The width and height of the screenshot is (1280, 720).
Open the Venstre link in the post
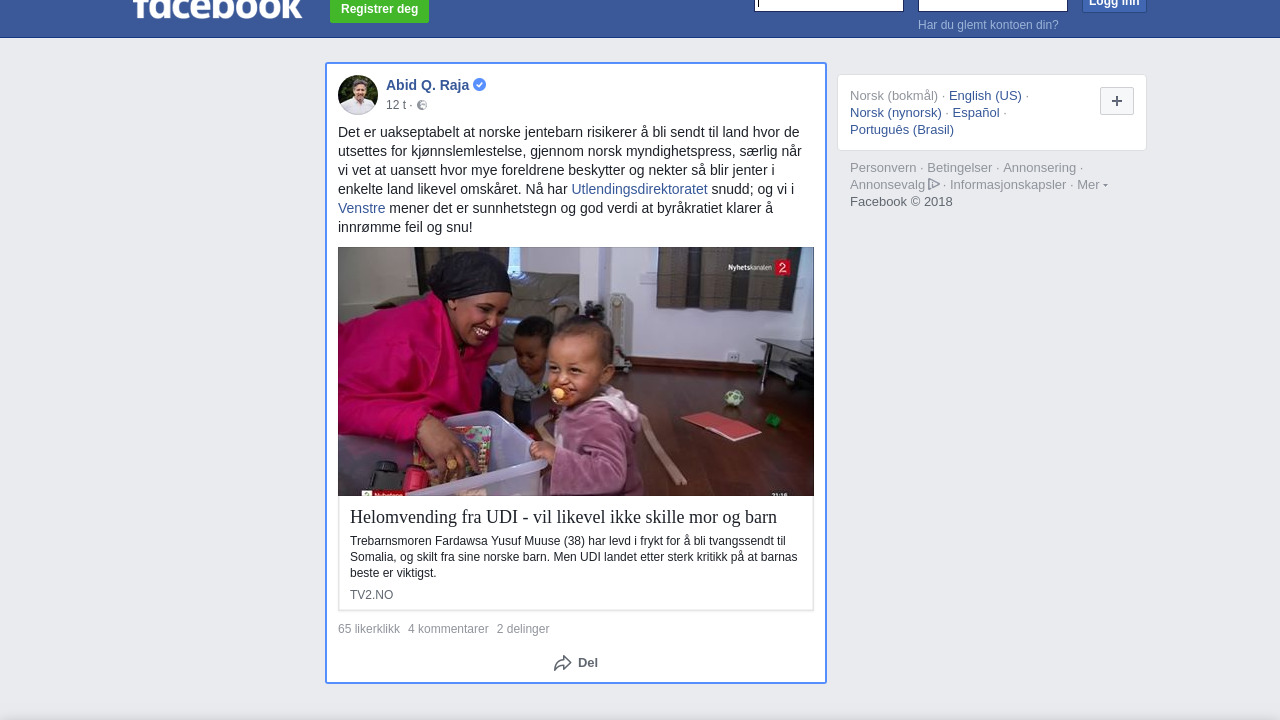pyautogui.click(x=361, y=208)
